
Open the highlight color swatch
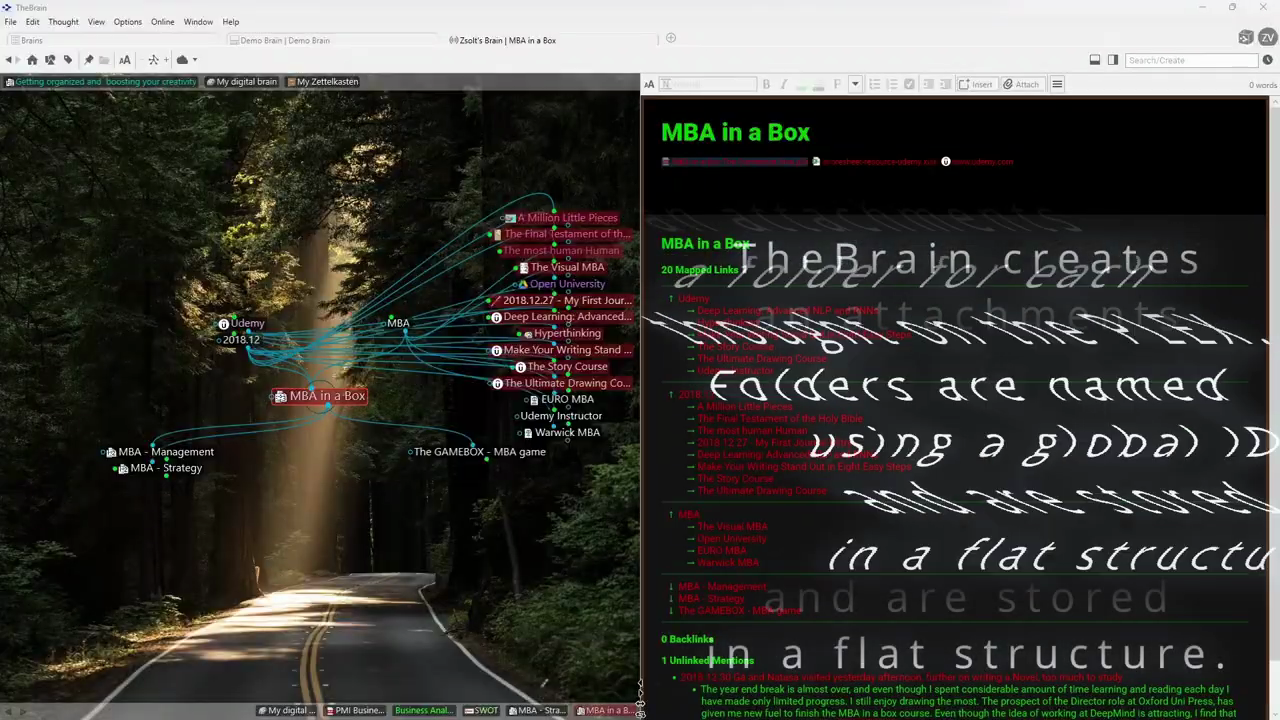click(x=819, y=84)
